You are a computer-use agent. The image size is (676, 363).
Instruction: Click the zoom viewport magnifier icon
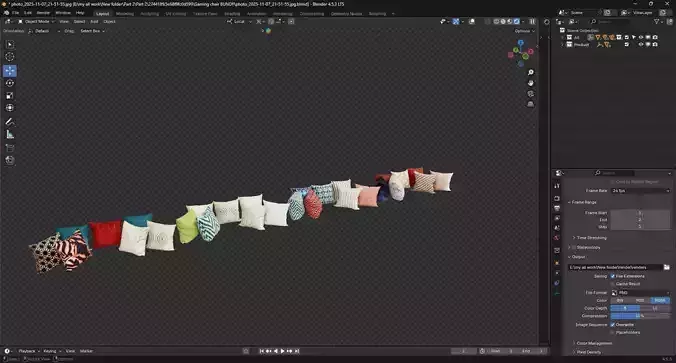pos(531,72)
